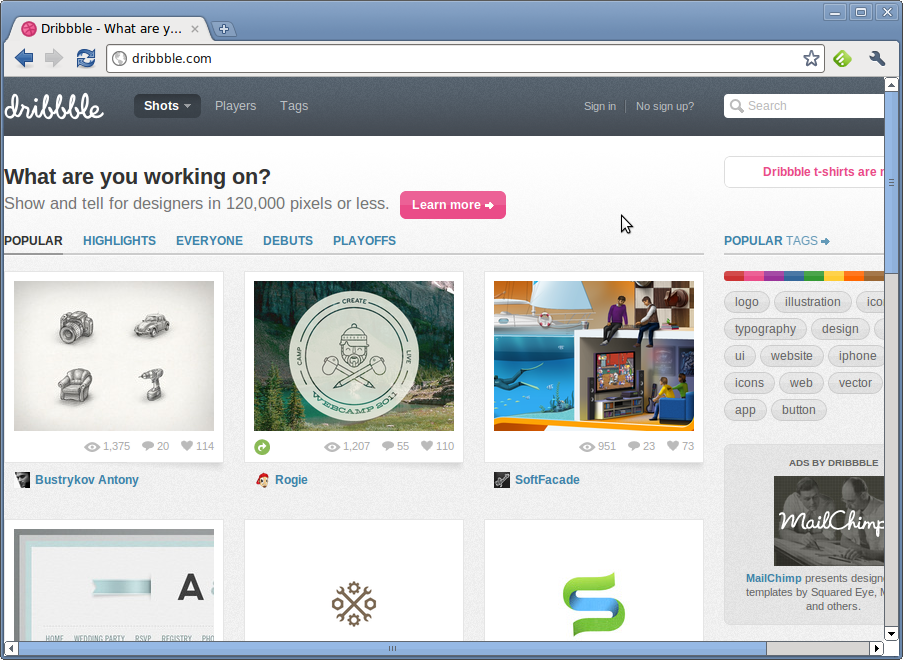
Task: Click the Learn more button
Action: click(x=453, y=205)
